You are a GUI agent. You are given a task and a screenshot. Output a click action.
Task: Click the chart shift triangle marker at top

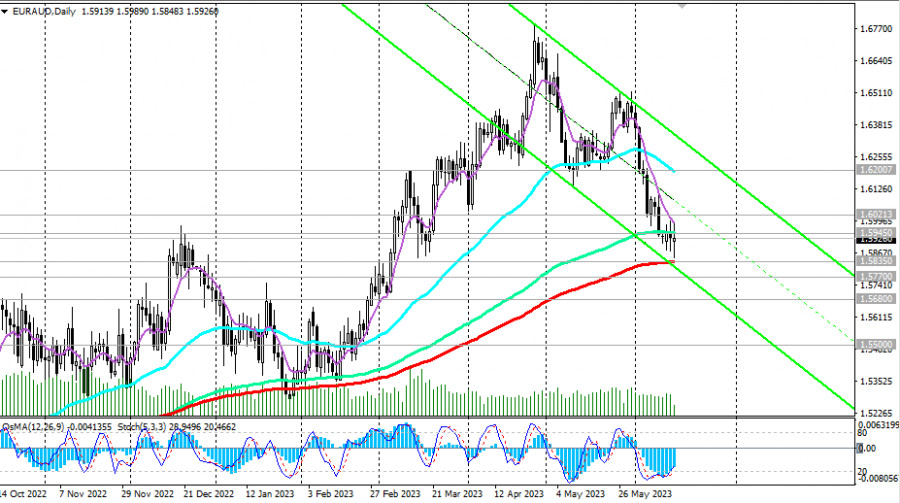pos(683,4)
